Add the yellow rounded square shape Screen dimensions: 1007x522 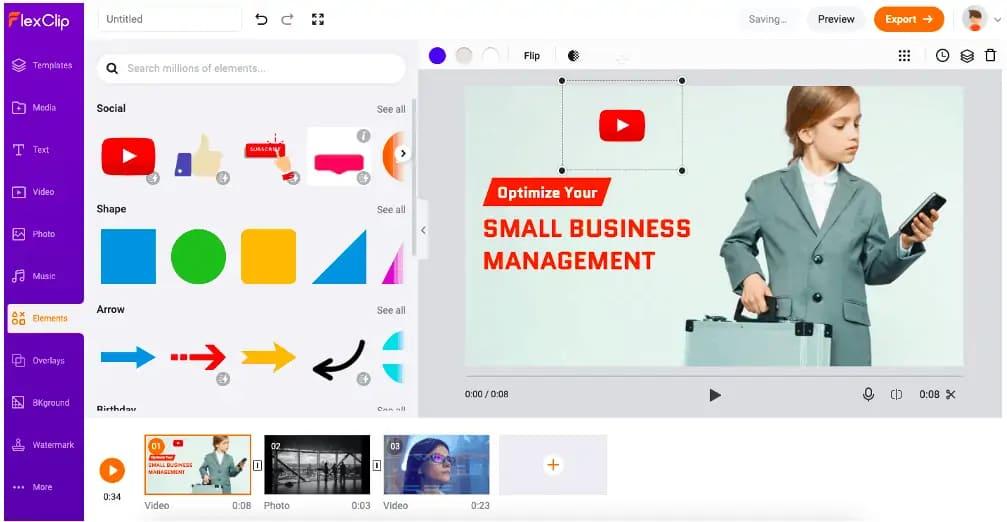point(268,256)
